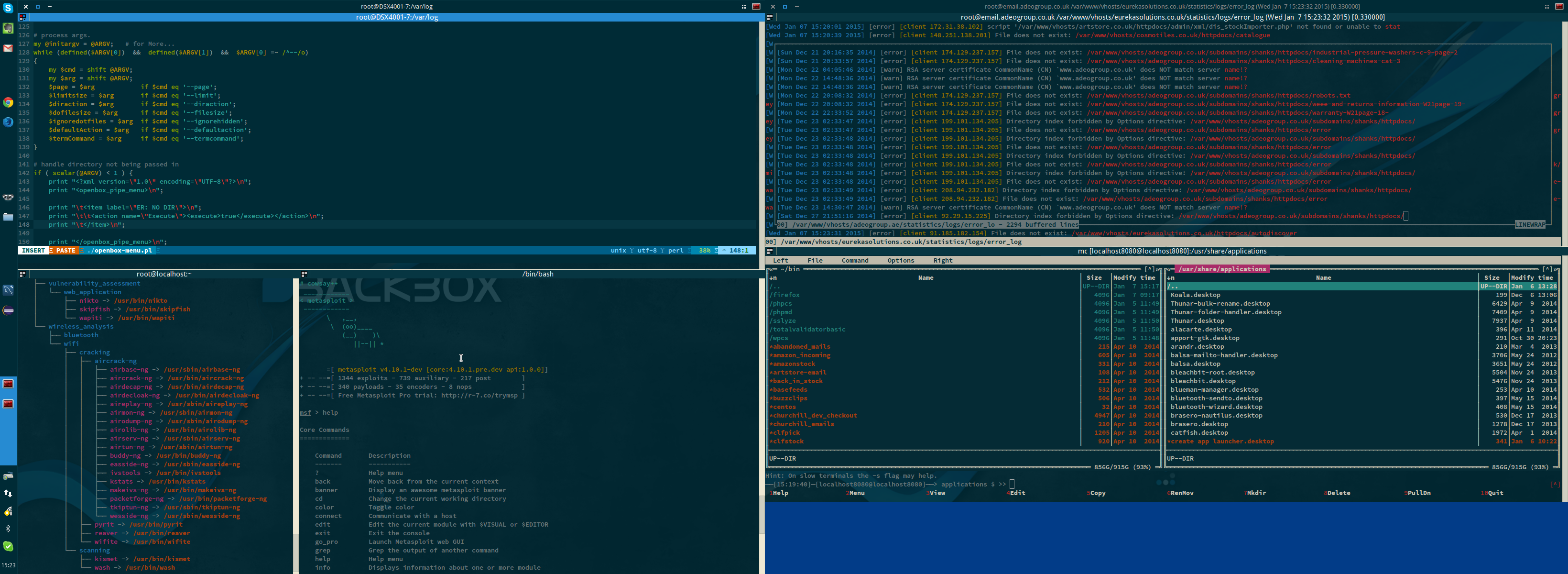Open the Gmail launcher icon
Screen dimensions: 1568x574
(8, 48)
